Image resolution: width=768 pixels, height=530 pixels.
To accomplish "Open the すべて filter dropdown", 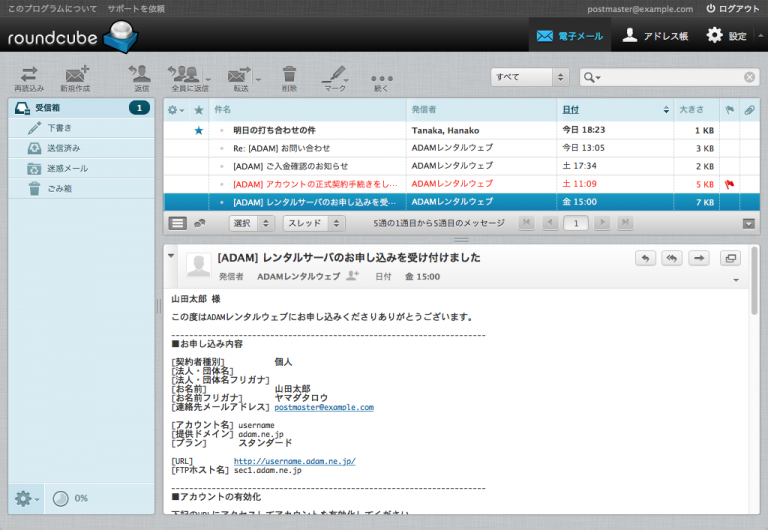I will [x=529, y=77].
